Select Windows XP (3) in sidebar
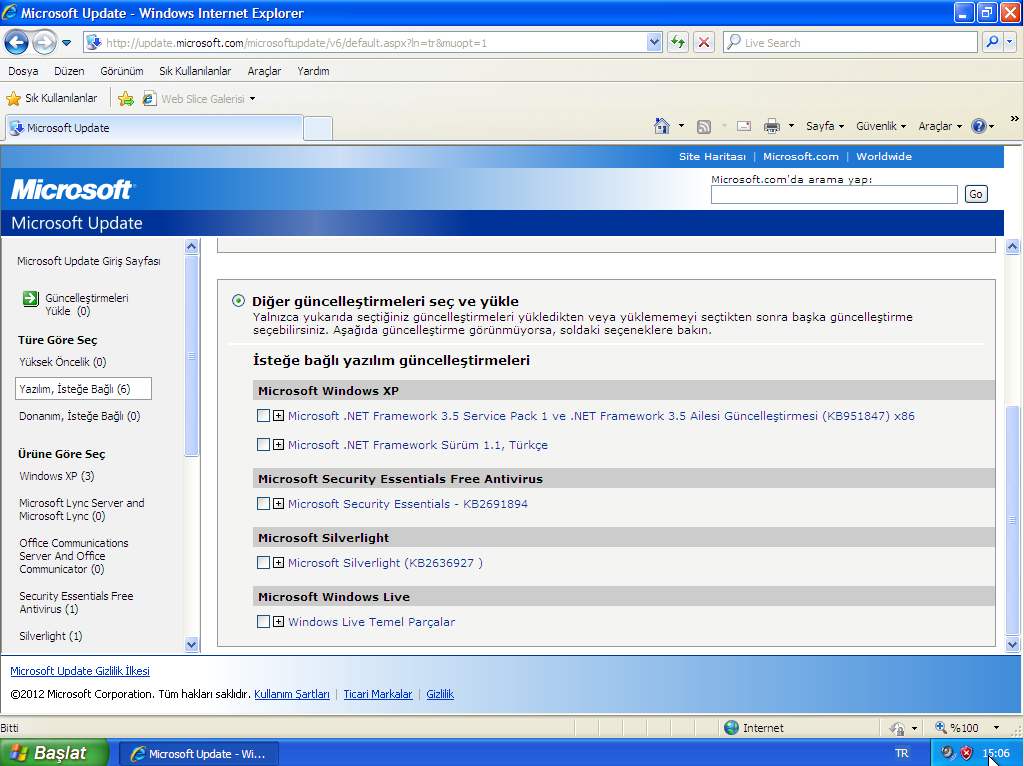 [x=57, y=476]
